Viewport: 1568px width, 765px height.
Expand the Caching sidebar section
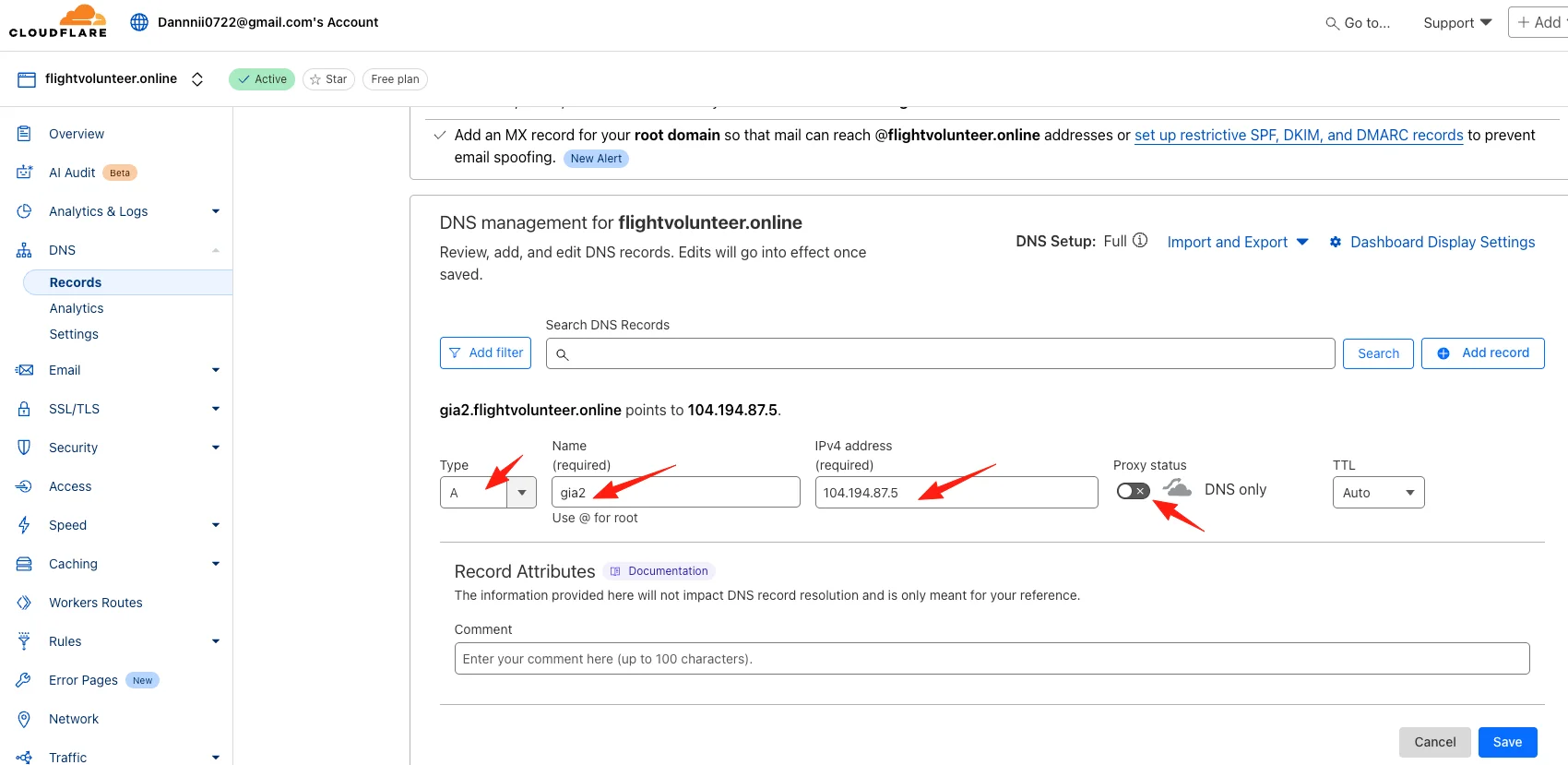point(216,564)
